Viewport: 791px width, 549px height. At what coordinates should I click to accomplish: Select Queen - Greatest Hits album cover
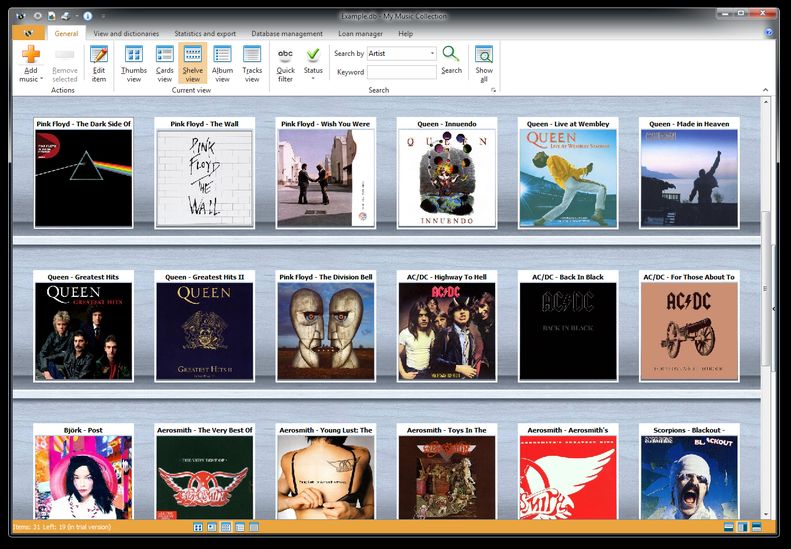click(x=83, y=326)
